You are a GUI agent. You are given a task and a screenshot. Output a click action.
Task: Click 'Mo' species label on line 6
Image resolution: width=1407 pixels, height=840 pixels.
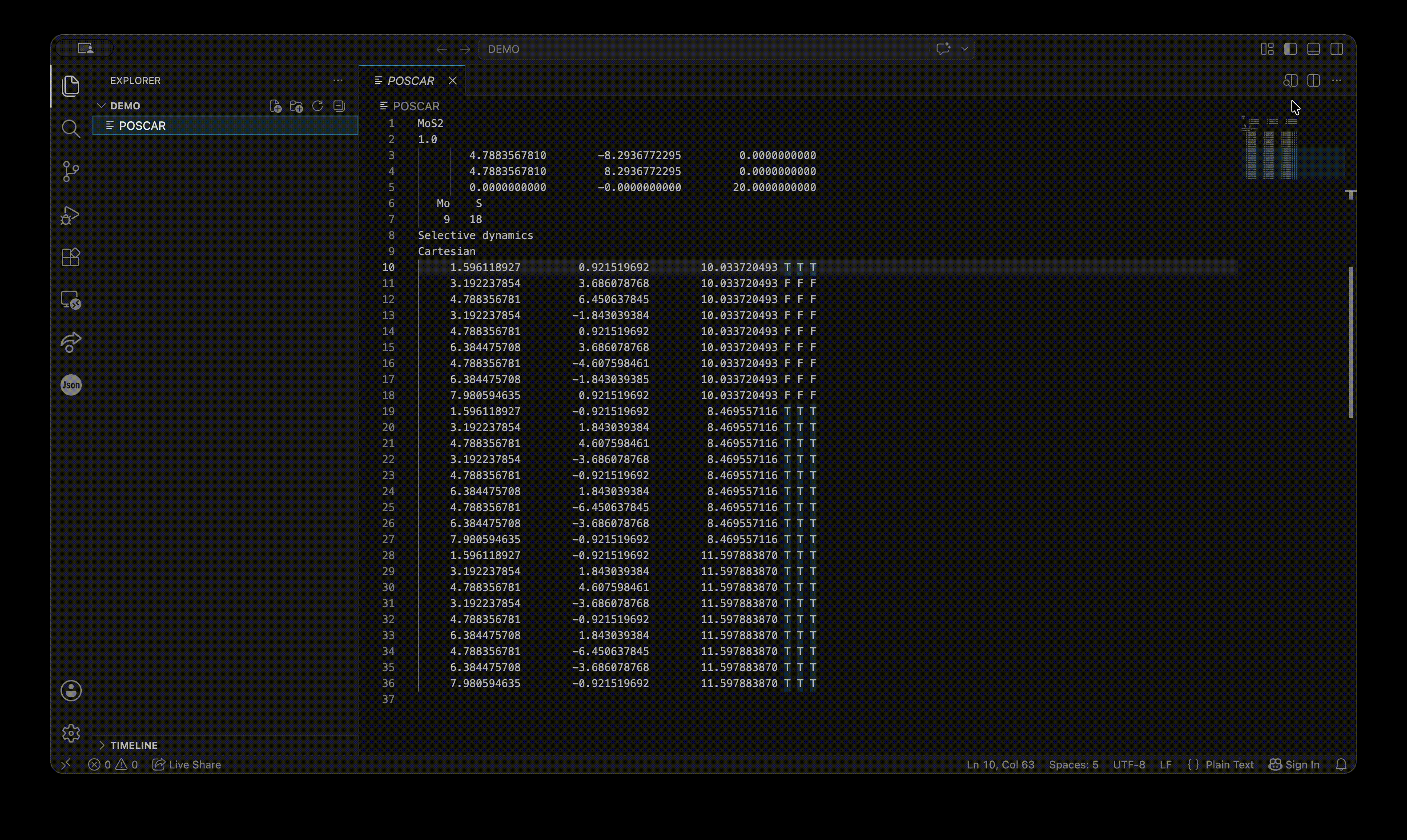443,203
